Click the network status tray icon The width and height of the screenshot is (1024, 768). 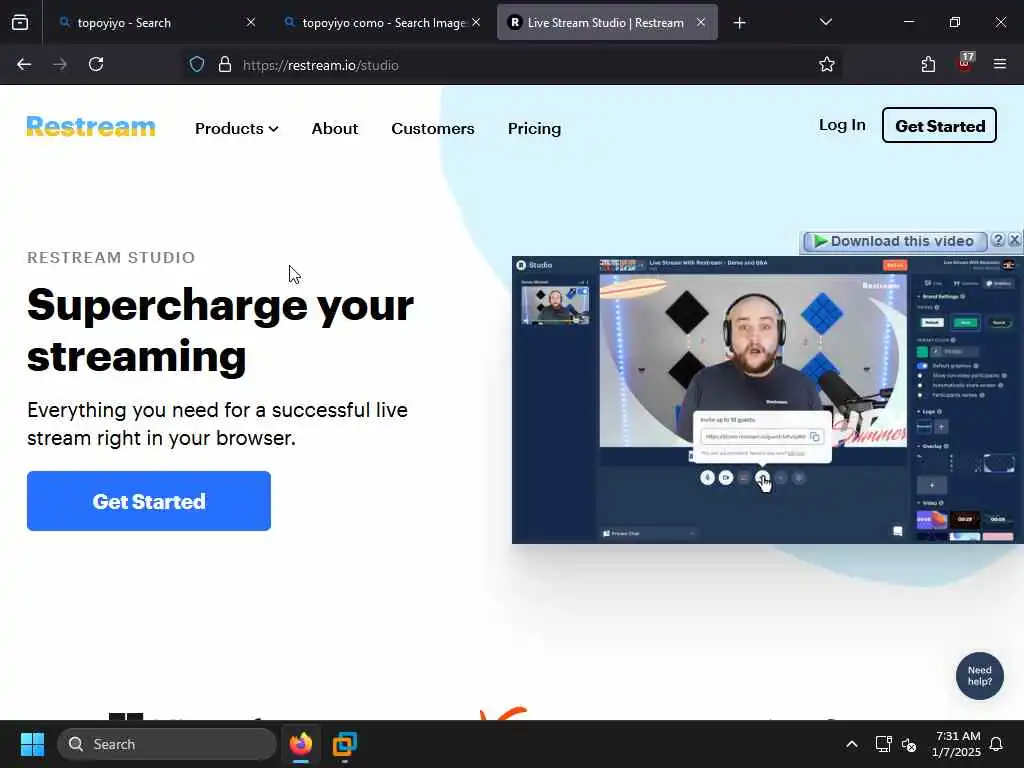tap(883, 744)
